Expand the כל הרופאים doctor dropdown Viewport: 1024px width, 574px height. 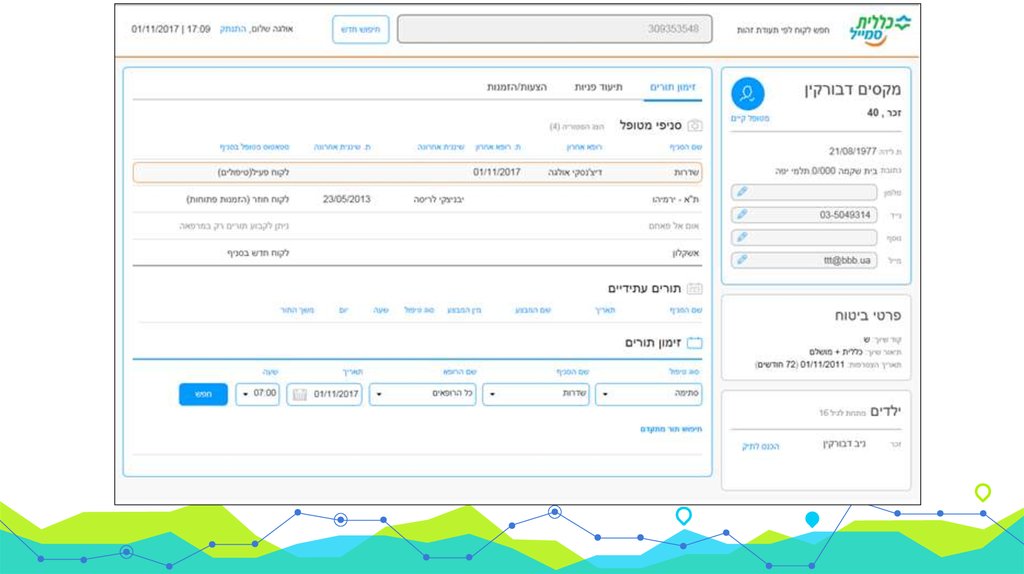(423, 394)
